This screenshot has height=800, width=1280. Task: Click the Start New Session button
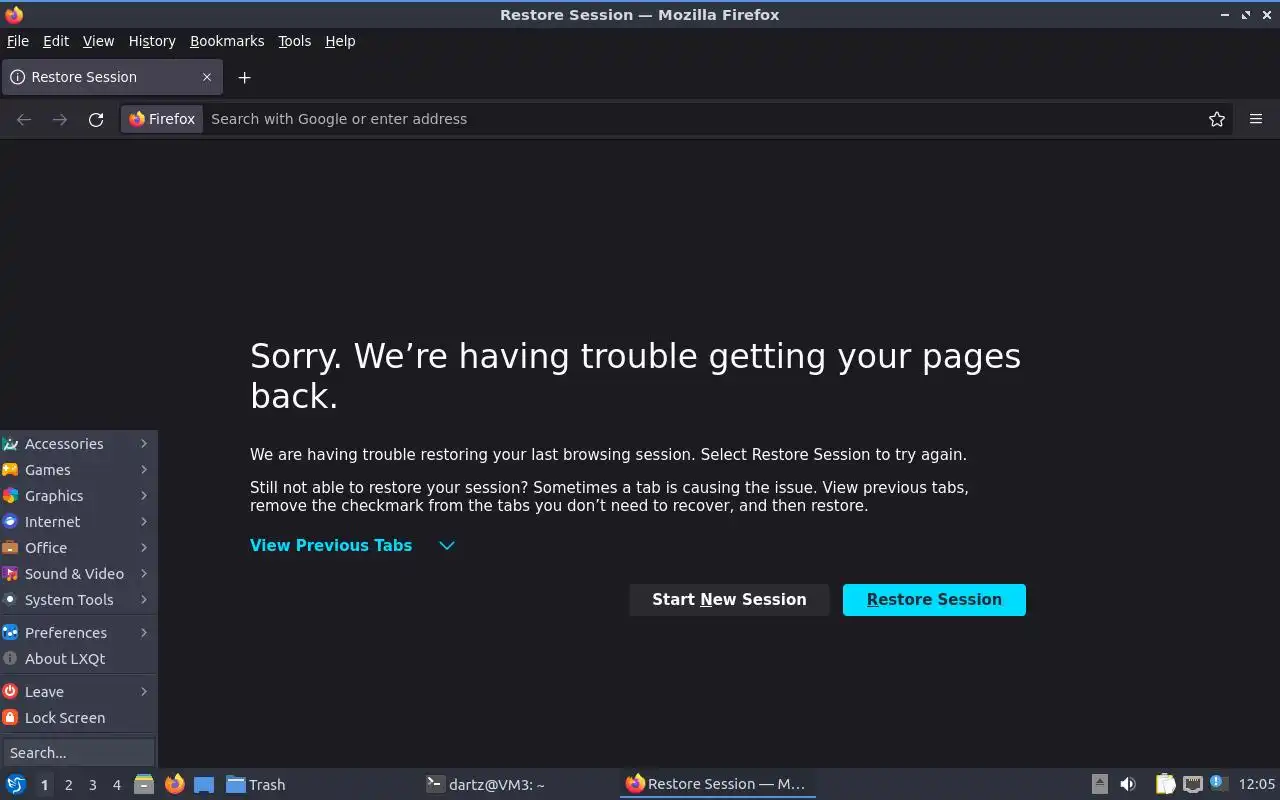click(729, 600)
